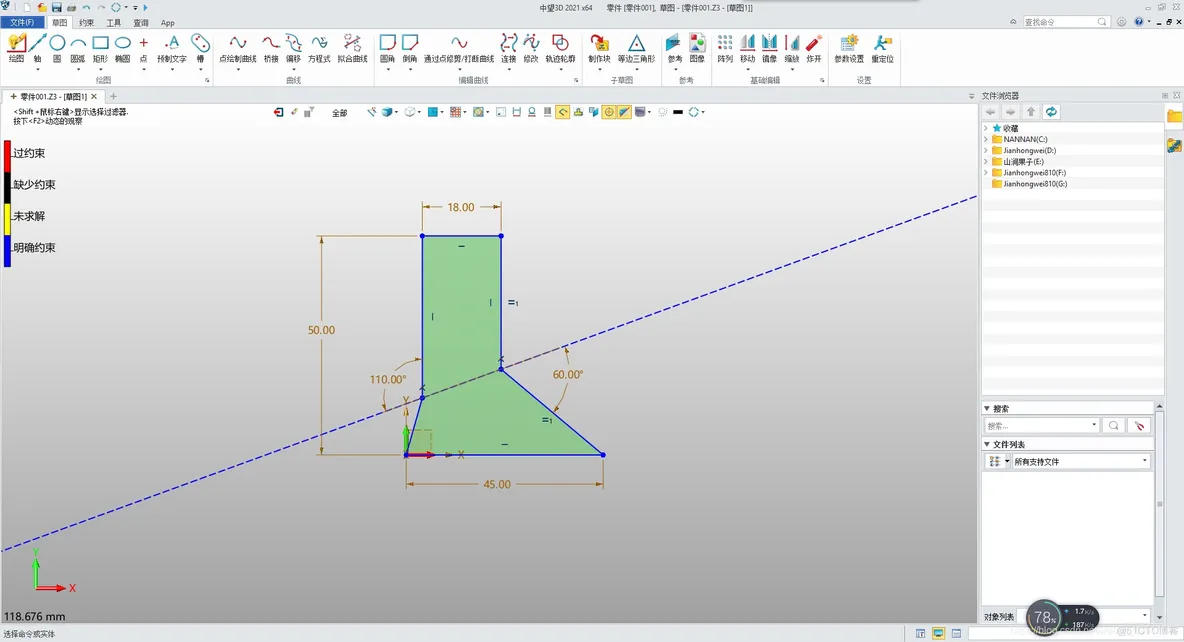The width and height of the screenshot is (1184, 642).
Task: Select the 轨迹轮廓 (Trace profile) tool
Action: click(560, 48)
